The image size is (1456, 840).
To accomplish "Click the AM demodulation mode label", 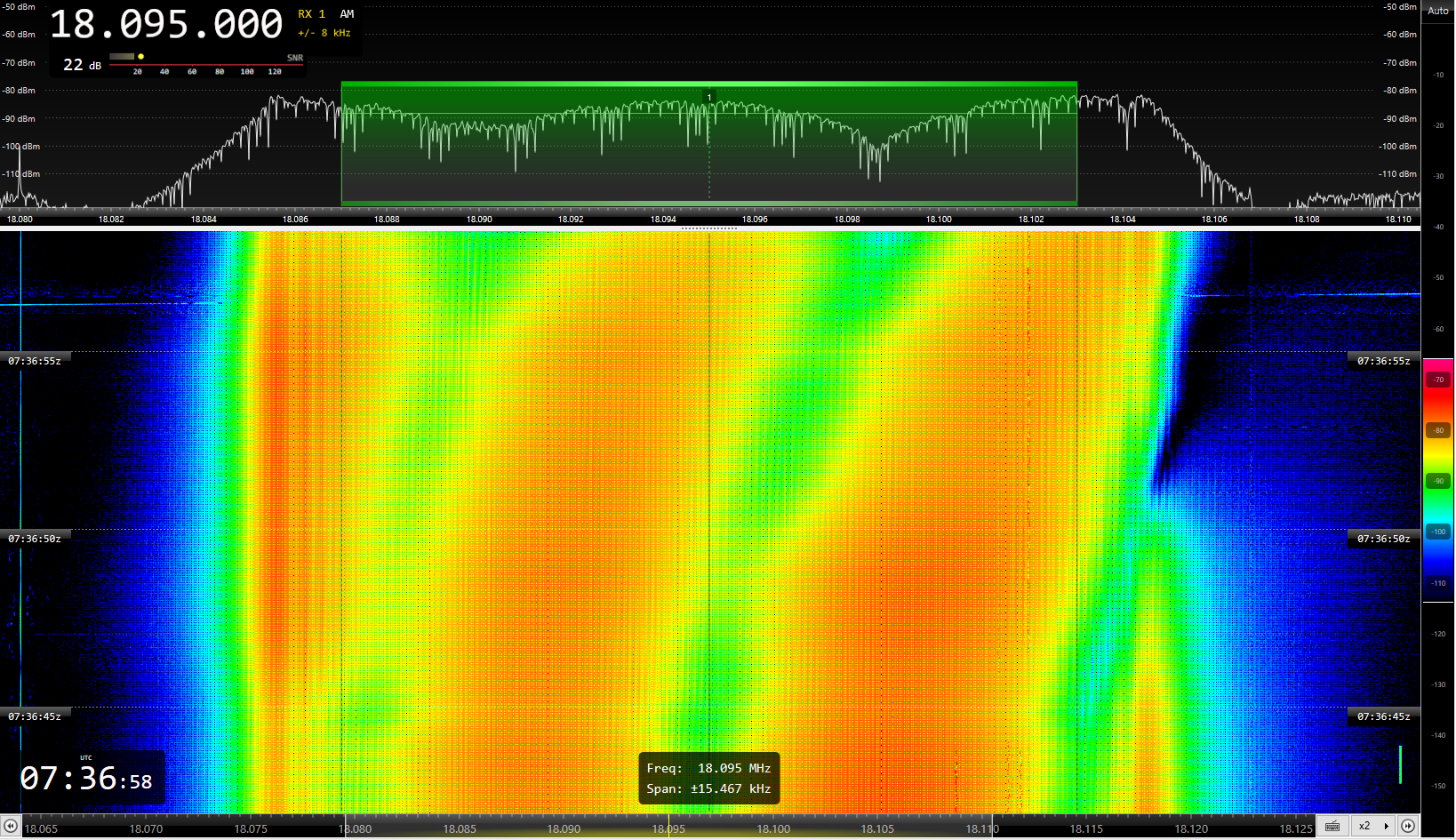I will tap(347, 14).
